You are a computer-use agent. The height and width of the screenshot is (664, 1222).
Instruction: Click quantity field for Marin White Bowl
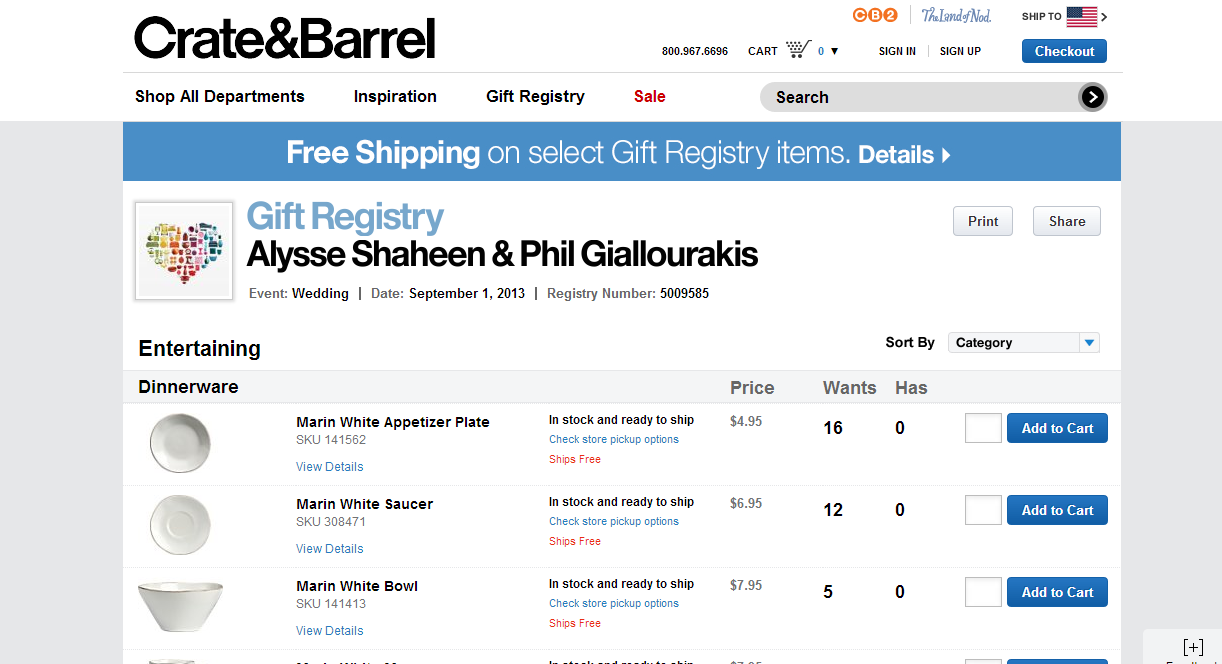(x=983, y=592)
